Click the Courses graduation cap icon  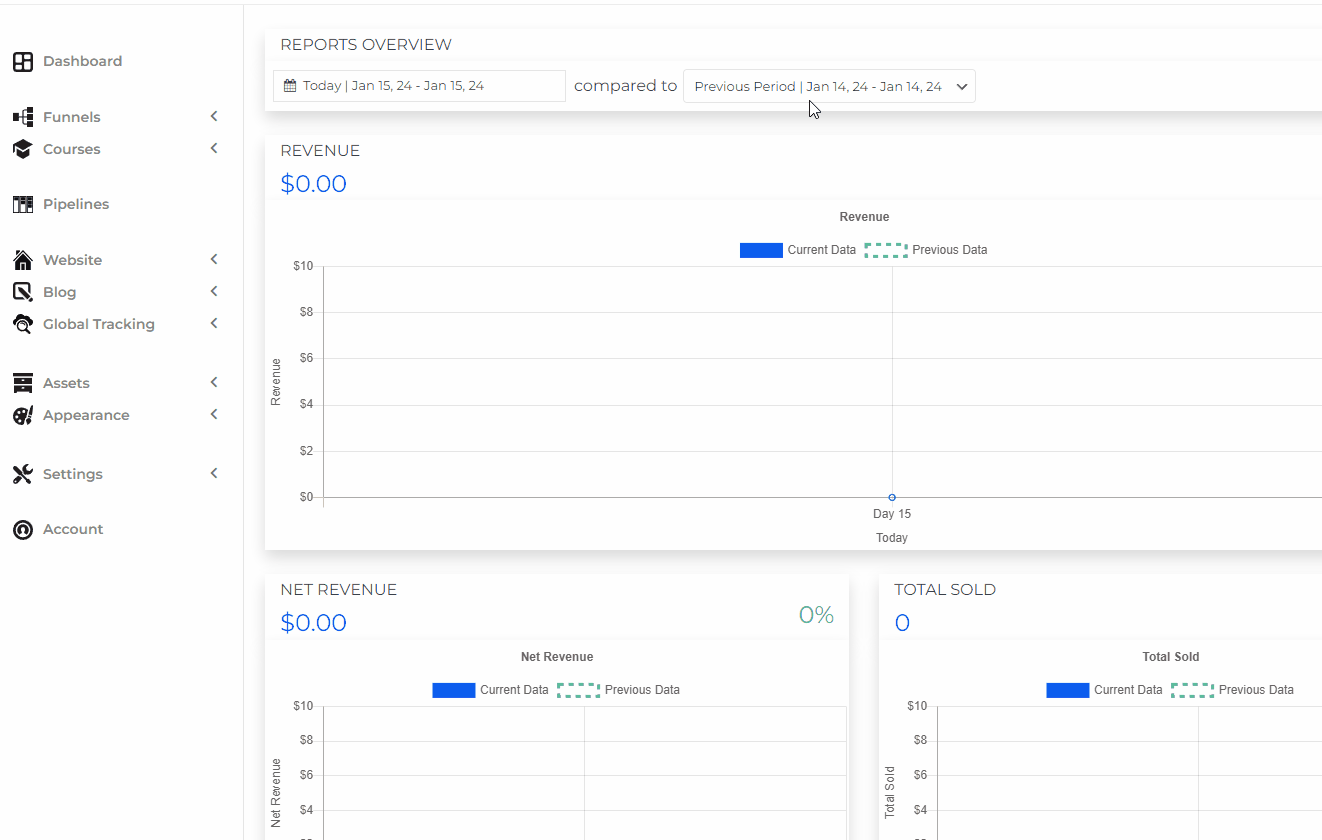pyautogui.click(x=23, y=149)
